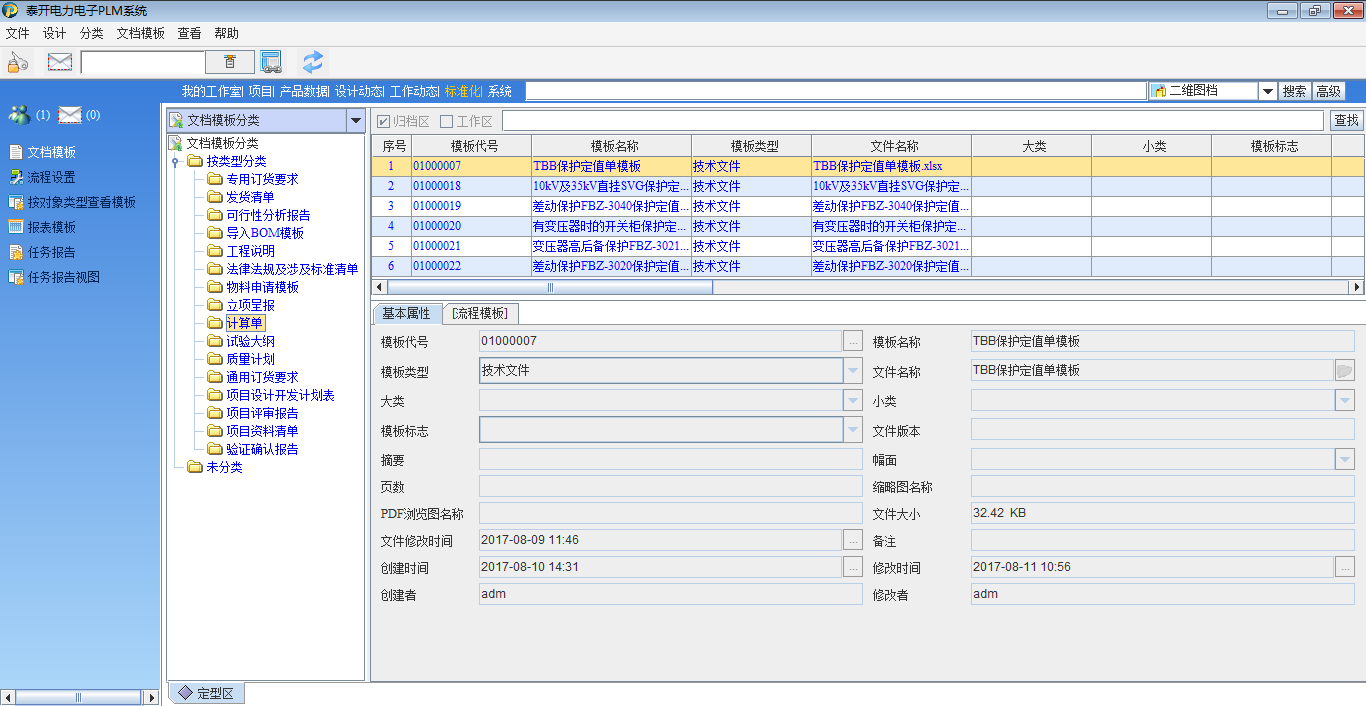
Task: Open the 二维图档 search type dropdown
Action: [1267, 91]
